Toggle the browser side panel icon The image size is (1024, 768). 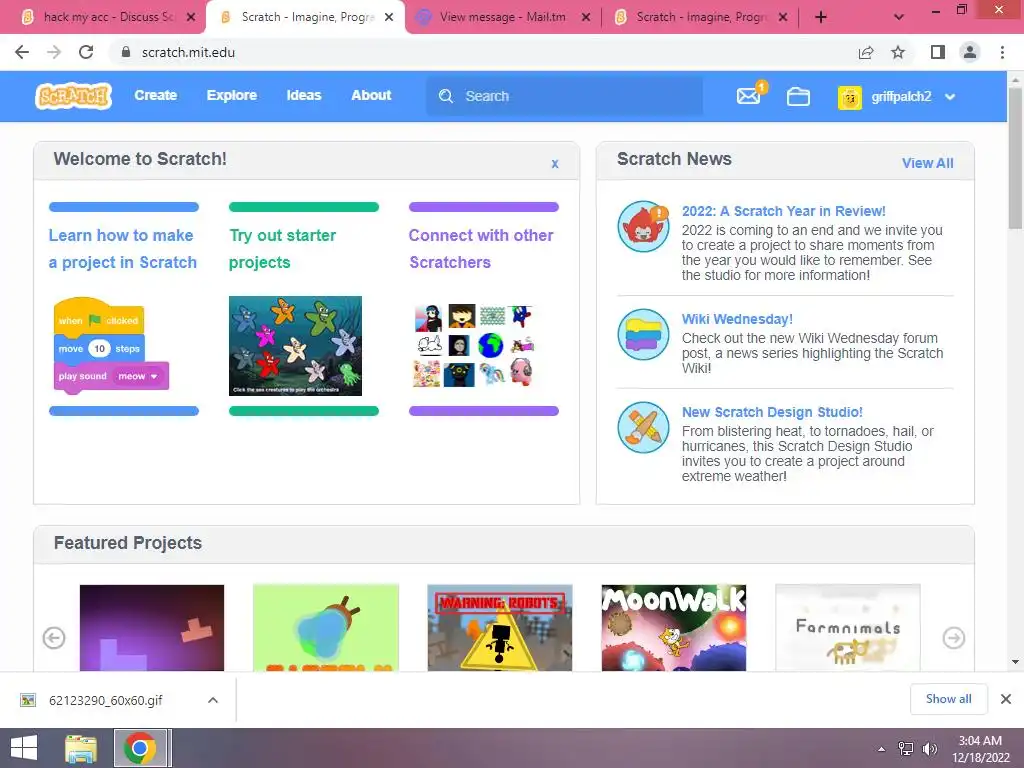(938, 52)
